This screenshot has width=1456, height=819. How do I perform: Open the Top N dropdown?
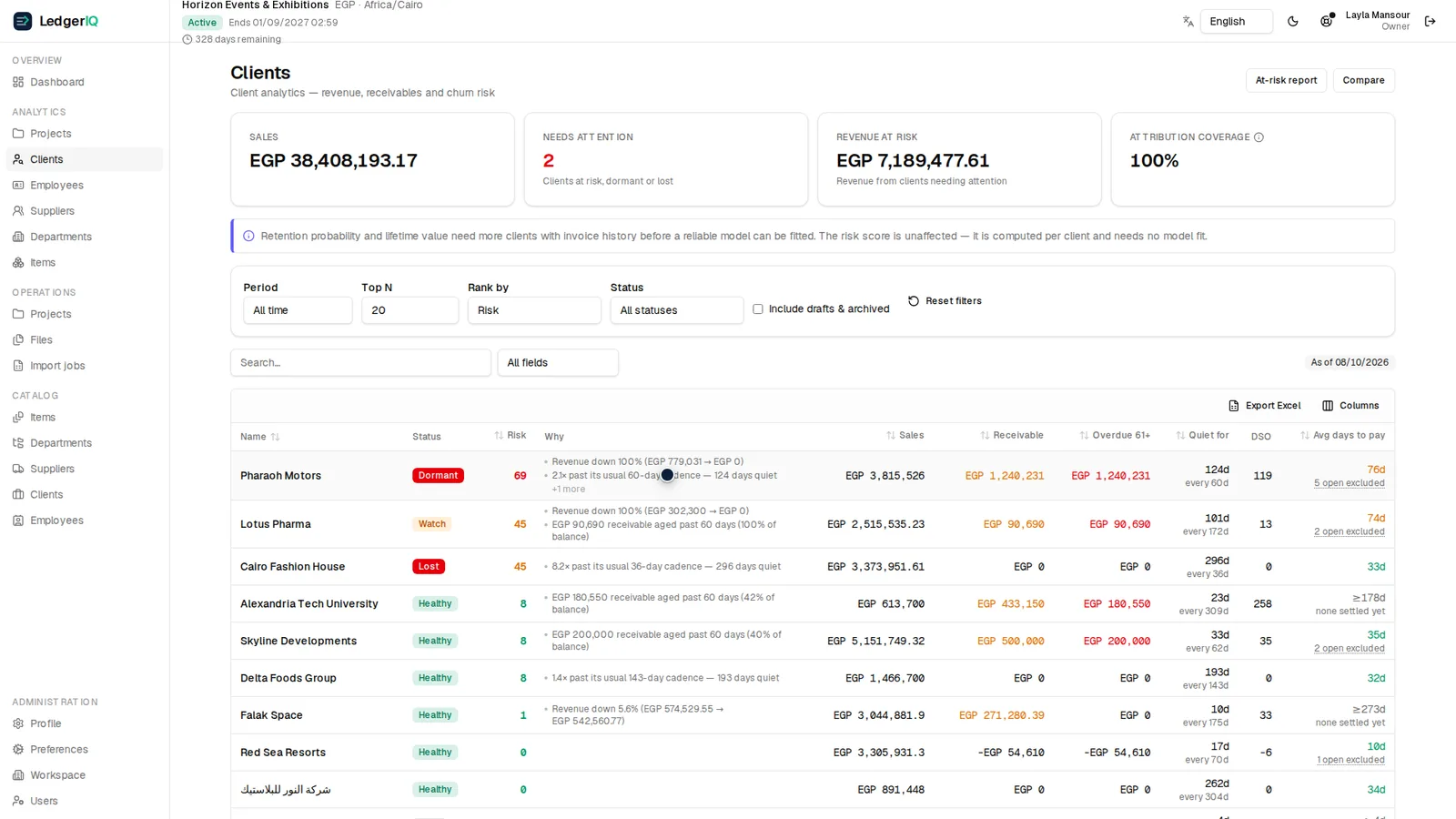pos(409,310)
